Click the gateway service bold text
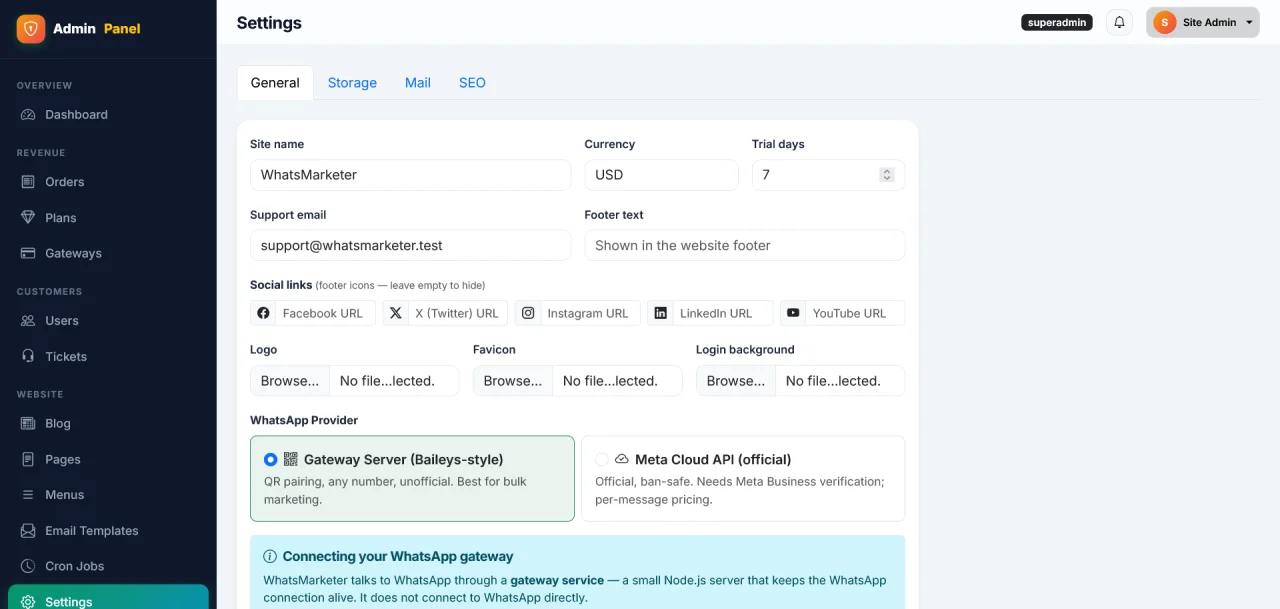Image resolution: width=1280 pixels, height=609 pixels. point(557,580)
